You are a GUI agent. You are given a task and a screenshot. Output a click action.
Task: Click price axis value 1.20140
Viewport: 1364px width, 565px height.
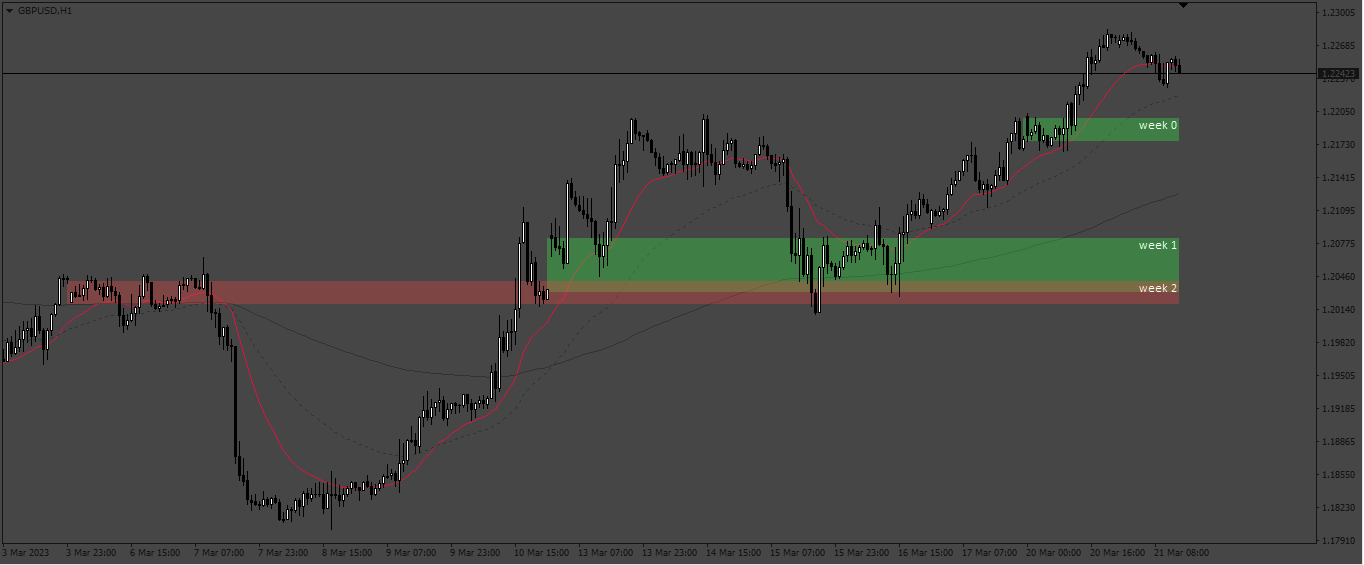point(1338,309)
